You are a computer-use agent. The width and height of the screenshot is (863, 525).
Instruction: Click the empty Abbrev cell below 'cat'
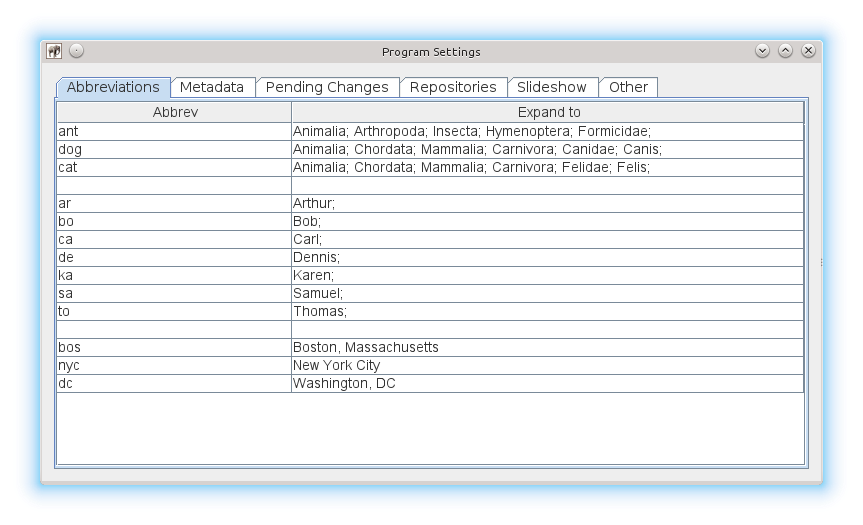[x=174, y=185]
